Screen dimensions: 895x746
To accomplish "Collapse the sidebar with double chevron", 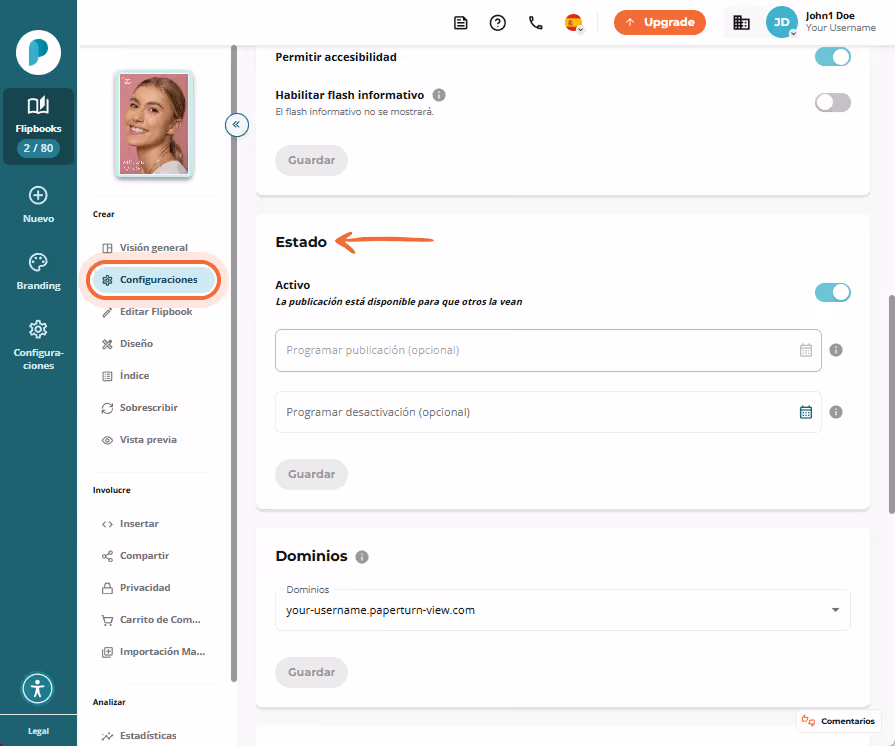I will tap(236, 124).
